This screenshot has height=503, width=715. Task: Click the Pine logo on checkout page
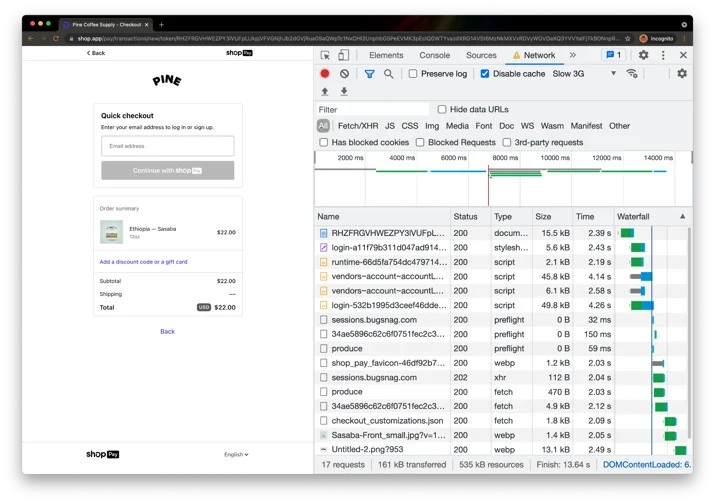[x=167, y=80]
